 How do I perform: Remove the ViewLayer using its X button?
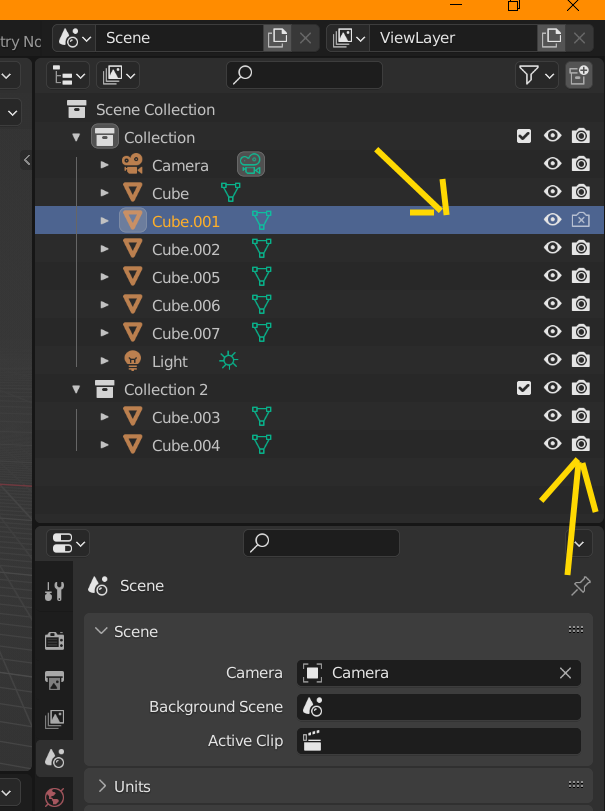579,38
